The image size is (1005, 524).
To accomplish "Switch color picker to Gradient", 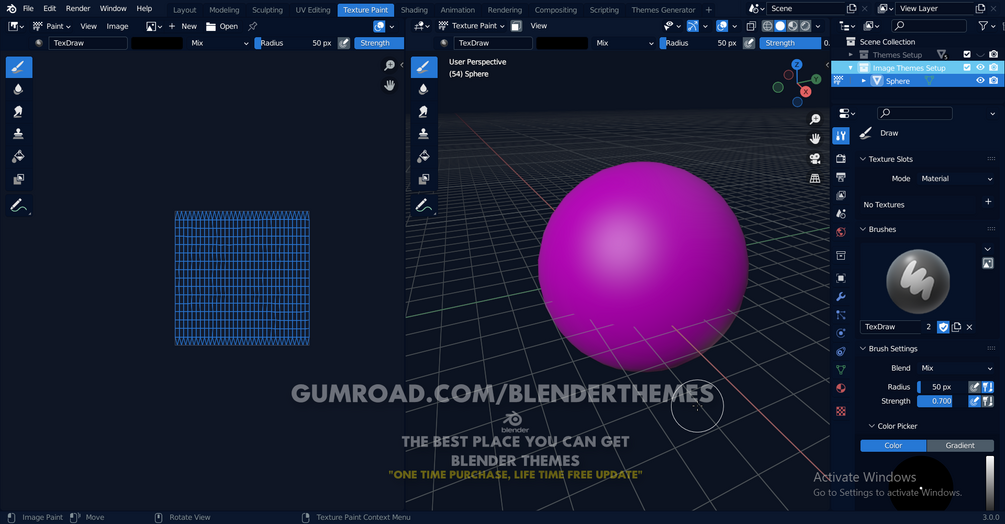I will tap(960, 445).
